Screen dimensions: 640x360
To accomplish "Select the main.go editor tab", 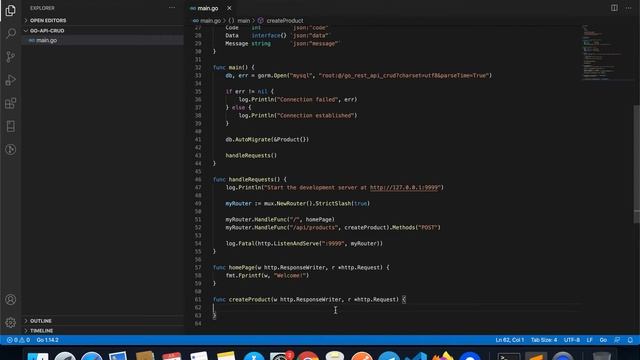I will click(207, 8).
